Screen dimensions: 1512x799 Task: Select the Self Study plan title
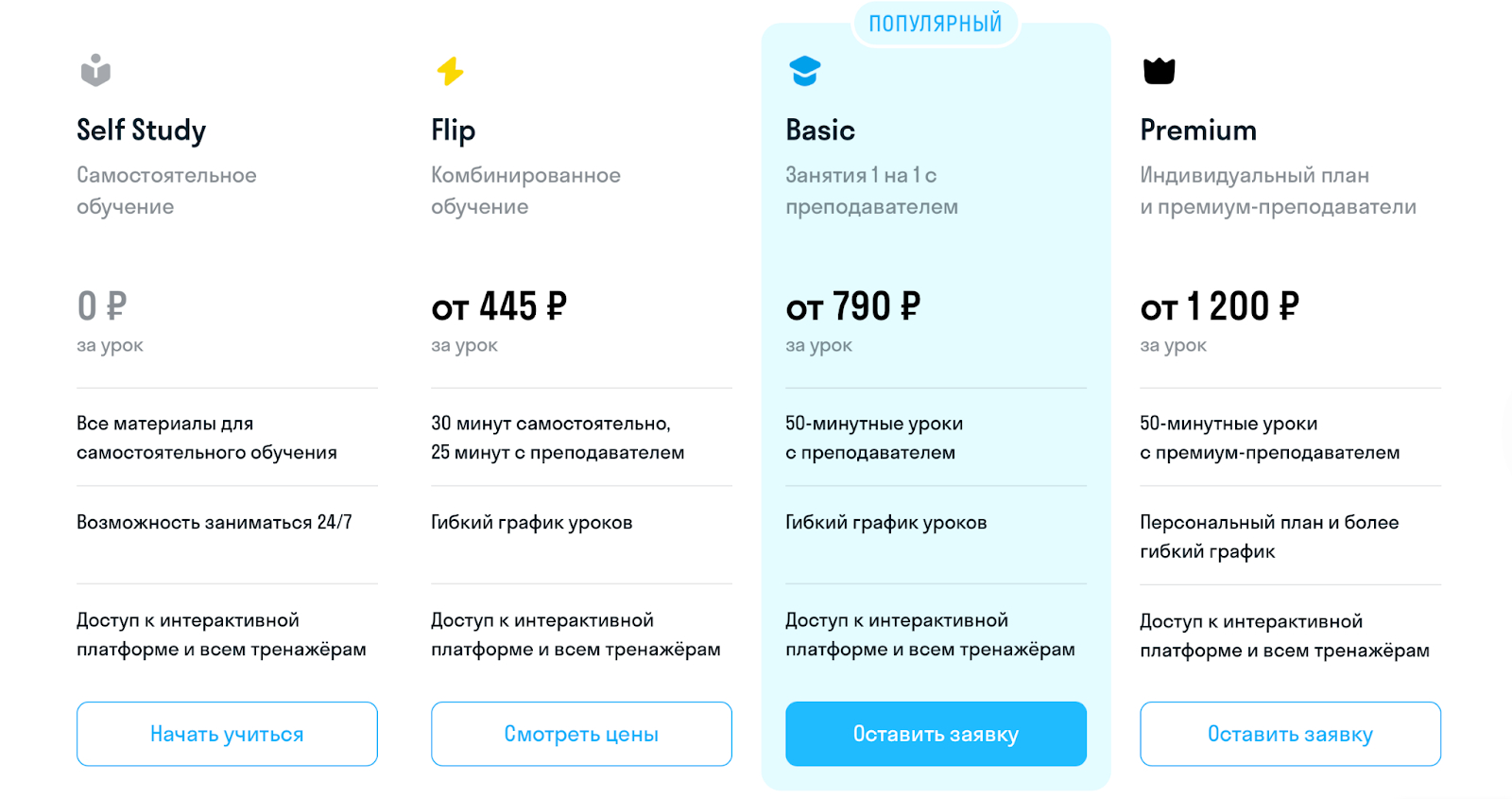click(141, 130)
